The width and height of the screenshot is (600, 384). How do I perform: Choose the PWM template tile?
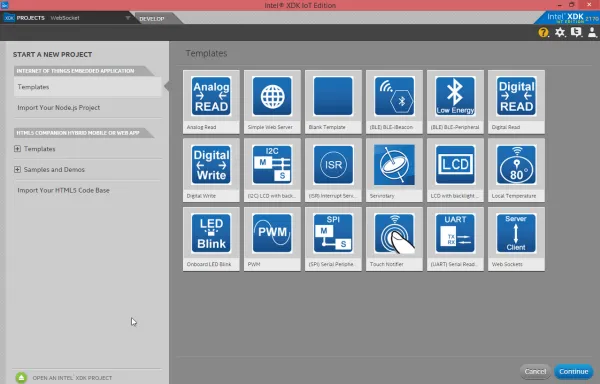[x=272, y=233]
